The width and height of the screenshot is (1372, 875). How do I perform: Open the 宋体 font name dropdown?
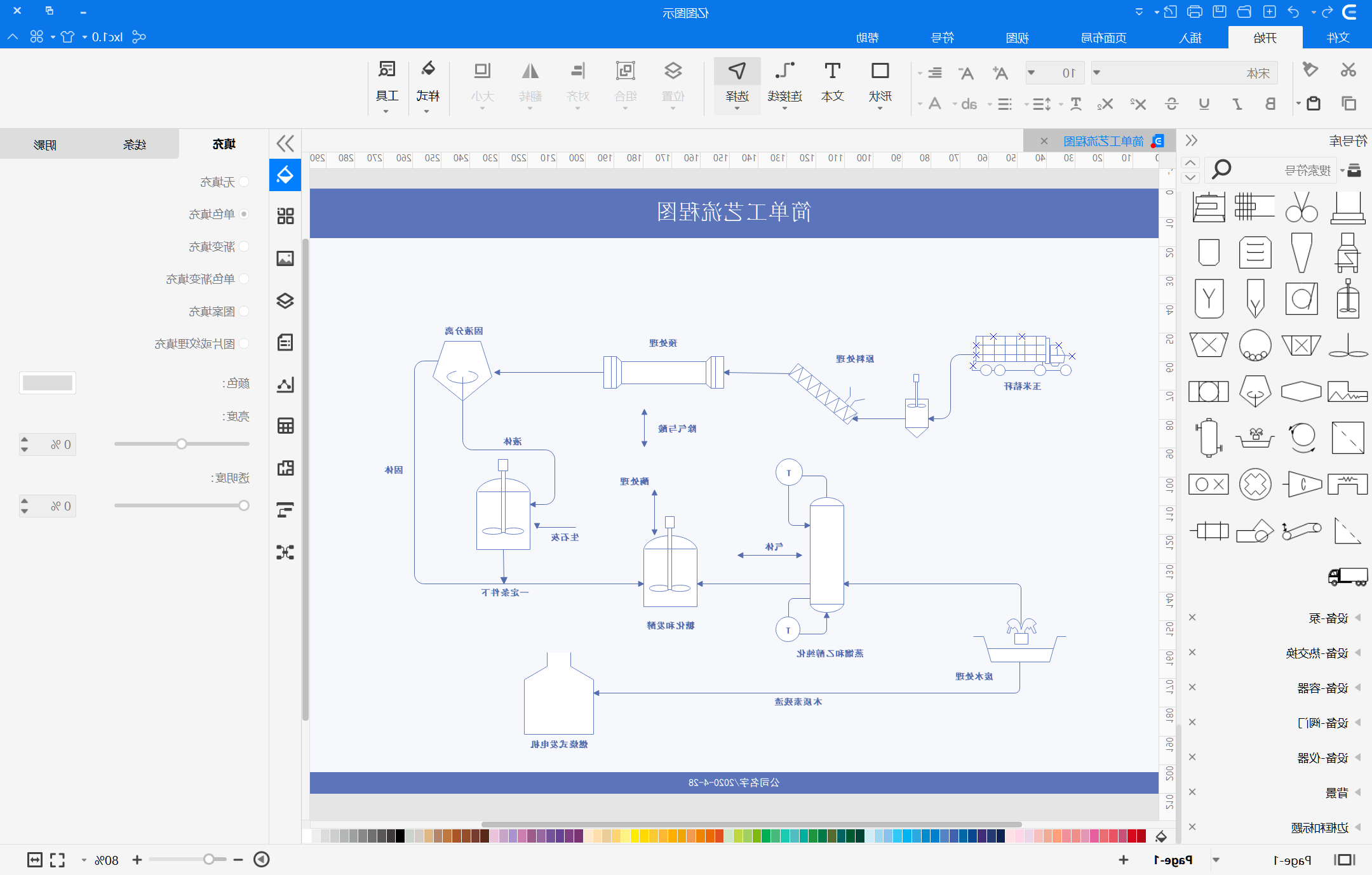click(x=1096, y=72)
